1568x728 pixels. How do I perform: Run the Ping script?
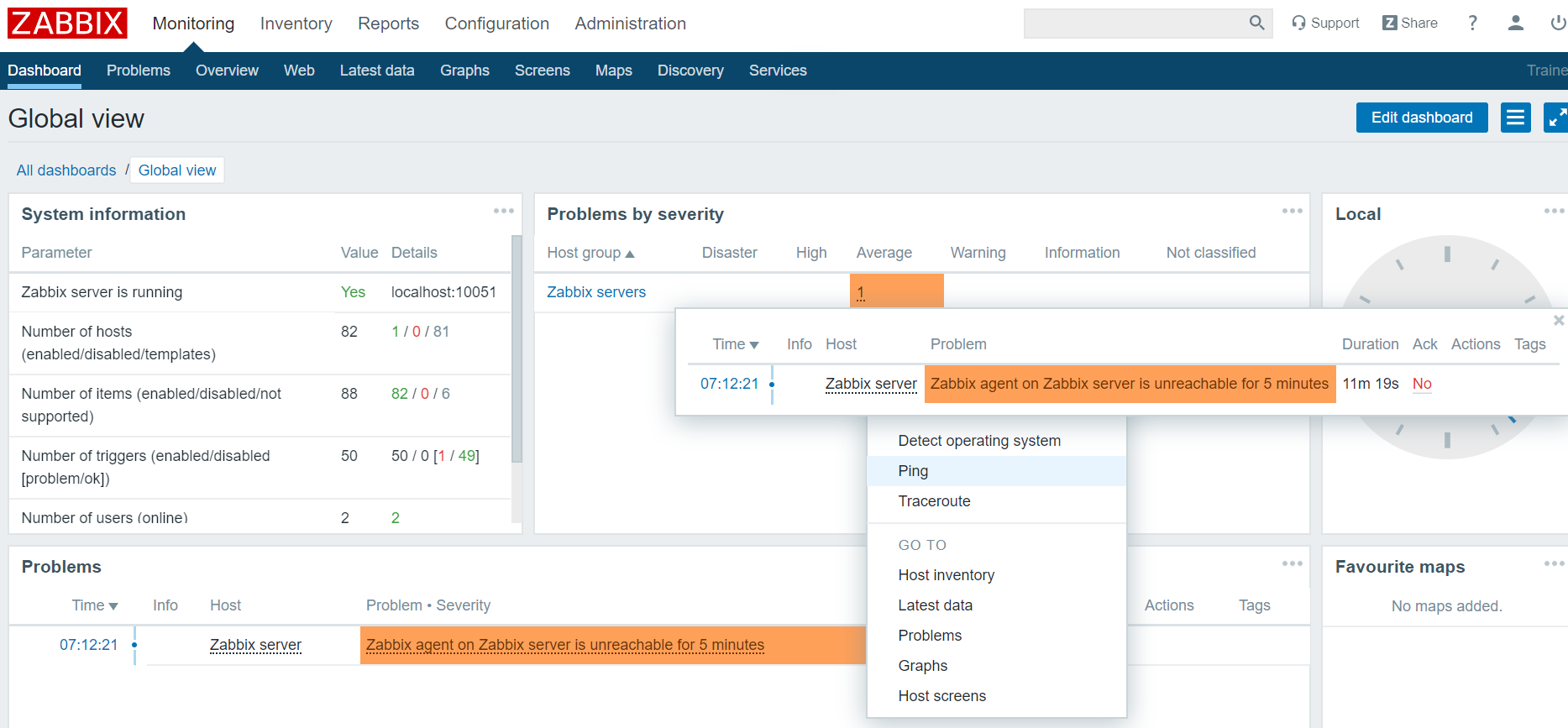(996, 471)
